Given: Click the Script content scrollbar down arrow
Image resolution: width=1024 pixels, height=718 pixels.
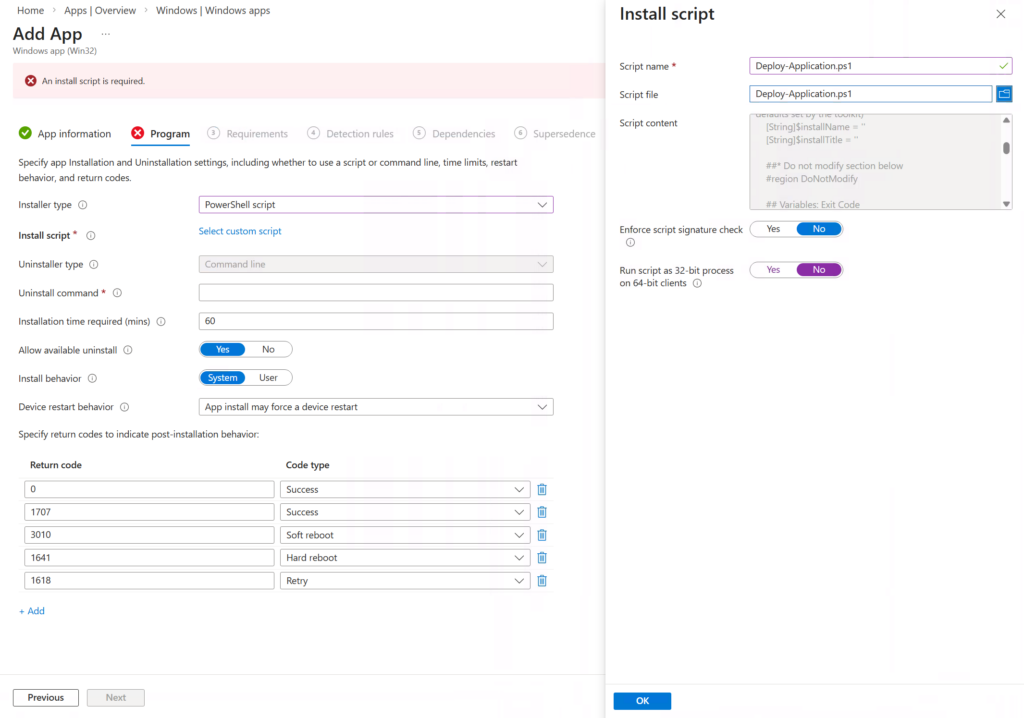Looking at the screenshot, I should pyautogui.click(x=1006, y=204).
